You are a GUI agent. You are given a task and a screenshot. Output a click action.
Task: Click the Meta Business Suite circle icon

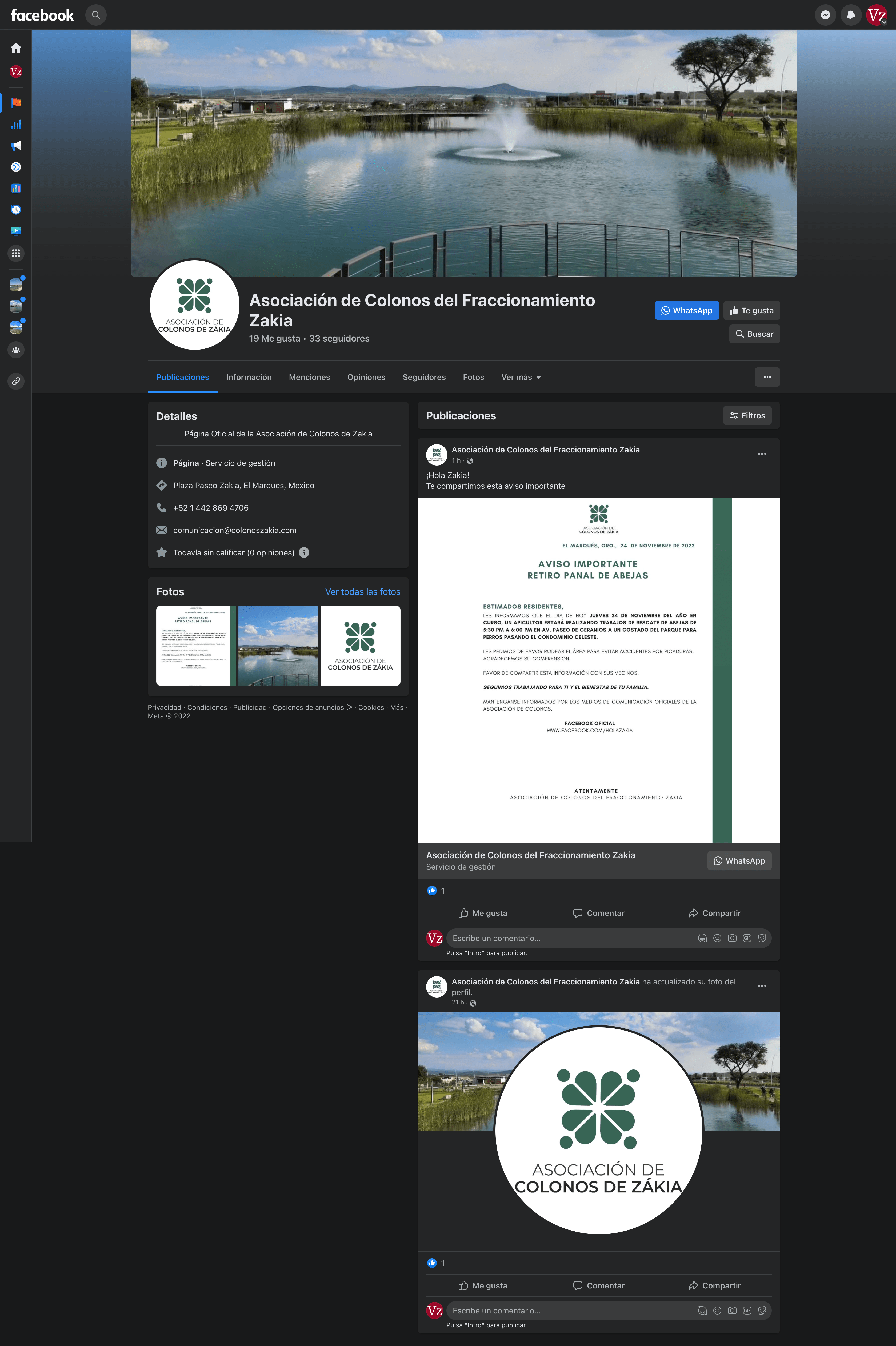click(x=16, y=167)
